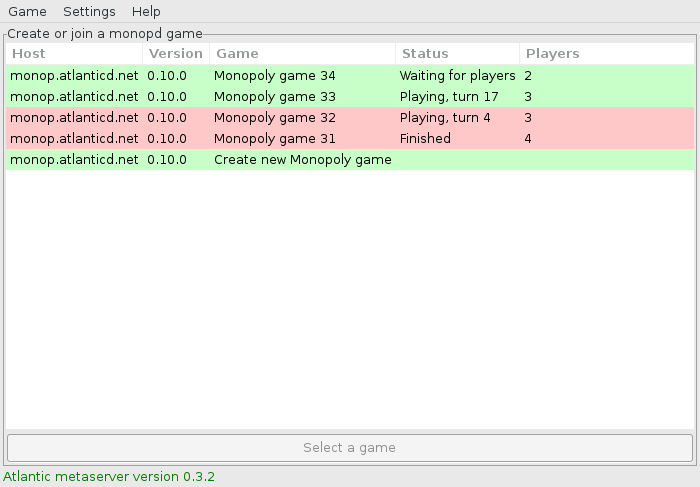Image resolution: width=700 pixels, height=487 pixels.
Task: Open the Help menu
Action: click(146, 12)
